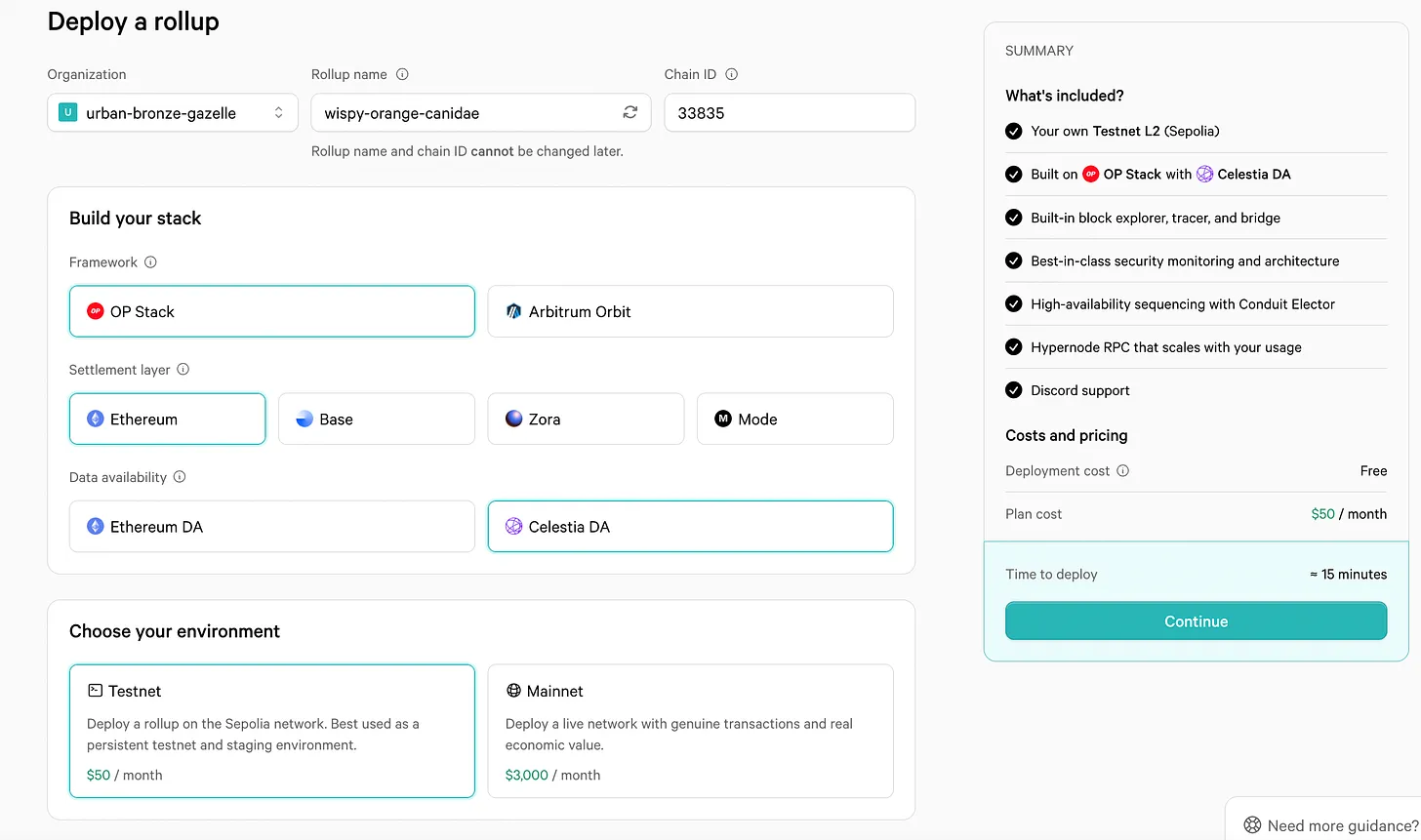Click the ≈ 15 minutes deploy time
1421x840 pixels.
click(x=1348, y=575)
